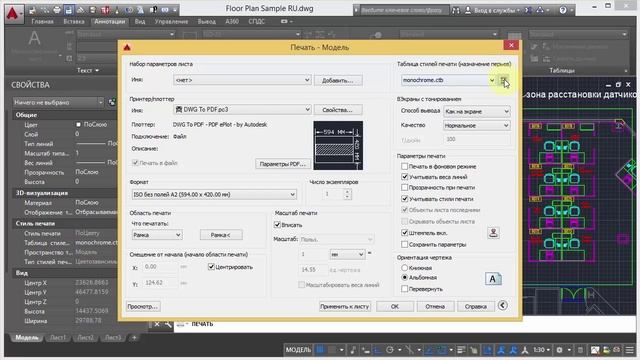The image size is (640, 360).
Task: Switch to Вывод ribbon tab
Action: pyautogui.click(x=207, y=22)
